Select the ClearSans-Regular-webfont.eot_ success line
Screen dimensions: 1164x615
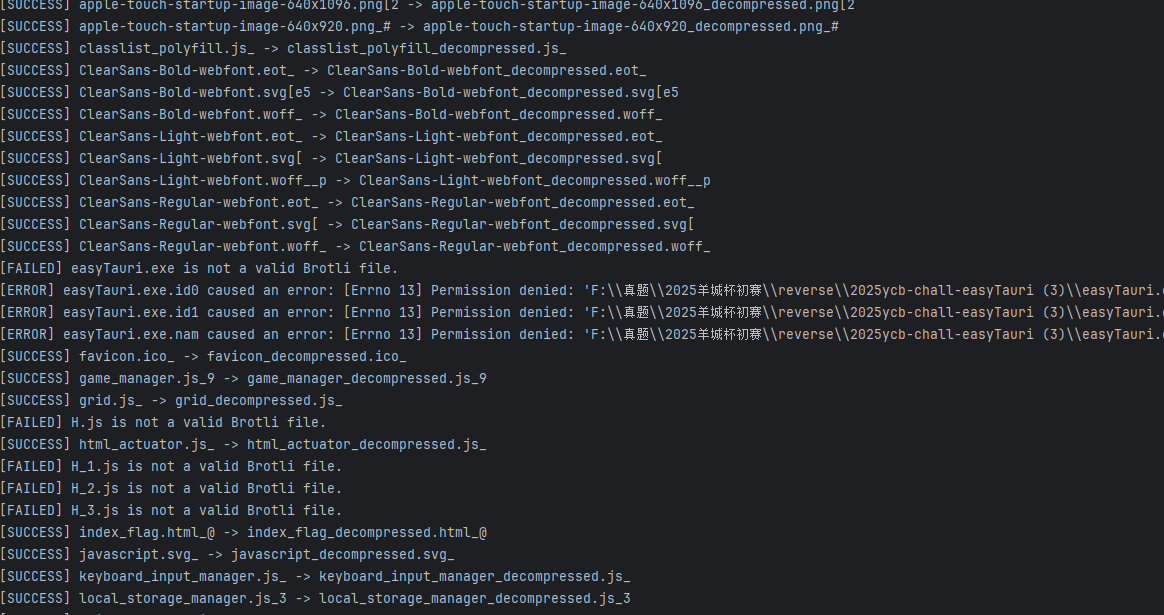coord(347,202)
